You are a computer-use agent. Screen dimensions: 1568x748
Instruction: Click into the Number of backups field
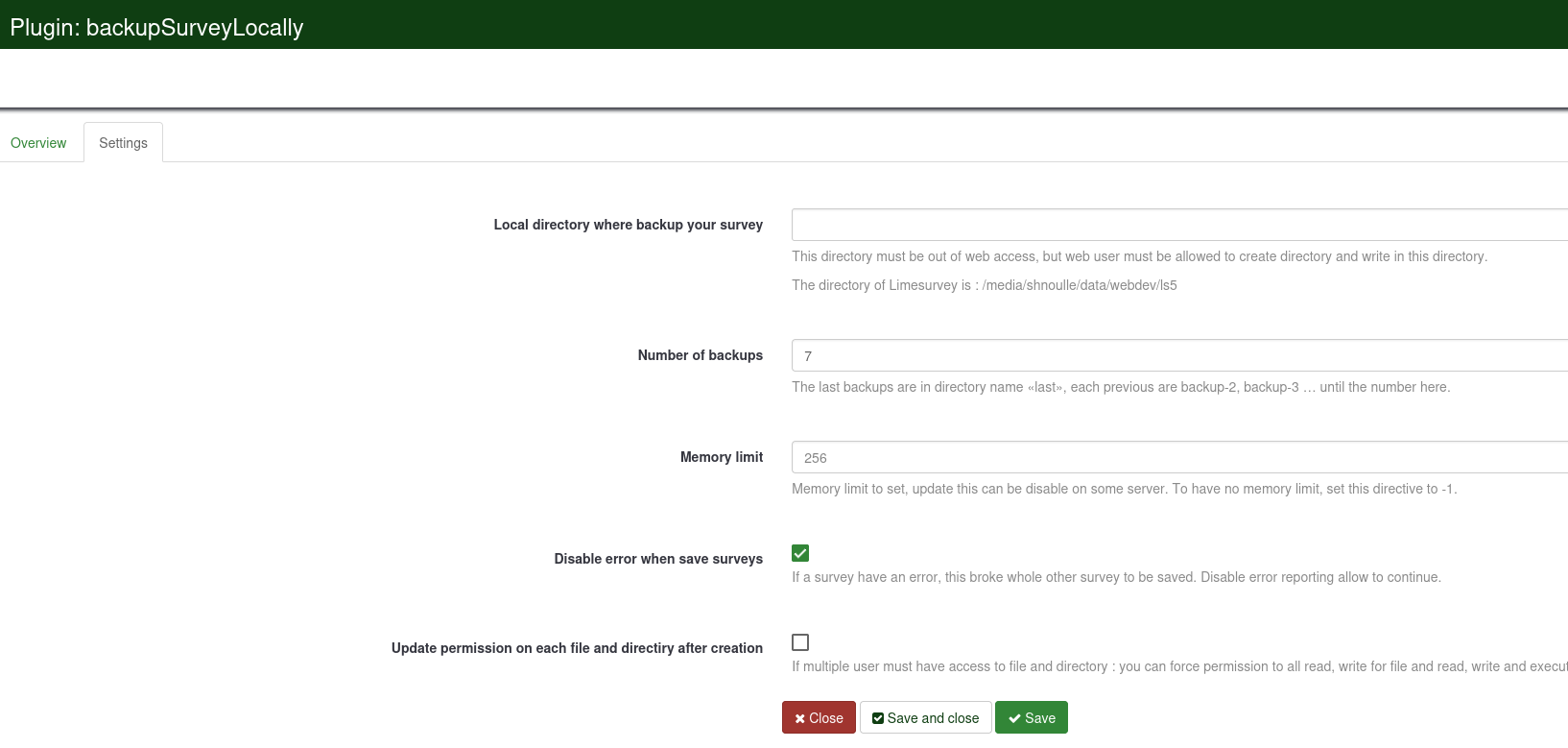coord(1178,355)
